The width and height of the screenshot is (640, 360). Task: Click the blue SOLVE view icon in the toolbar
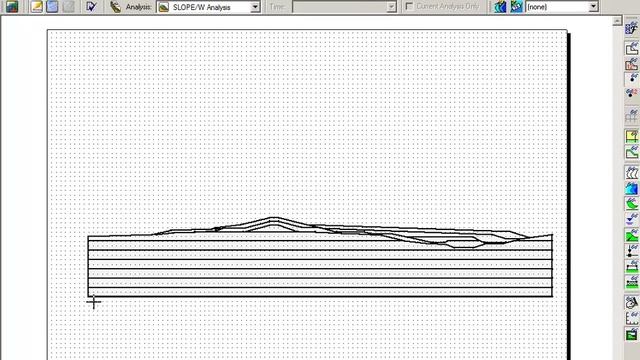point(52,7)
